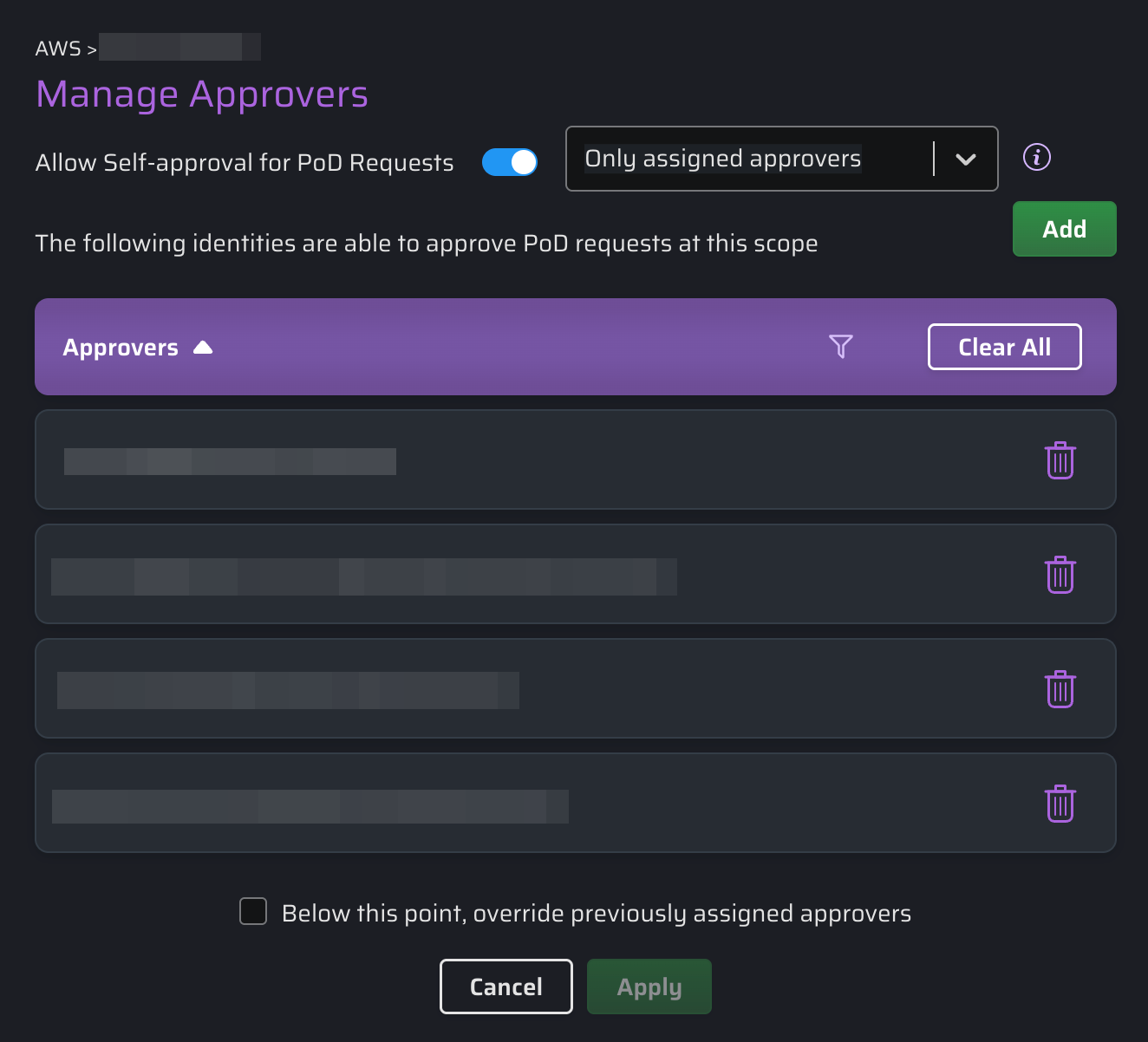Check the override previously assigned approvers checkbox
The width and height of the screenshot is (1148, 1042).
click(253, 912)
